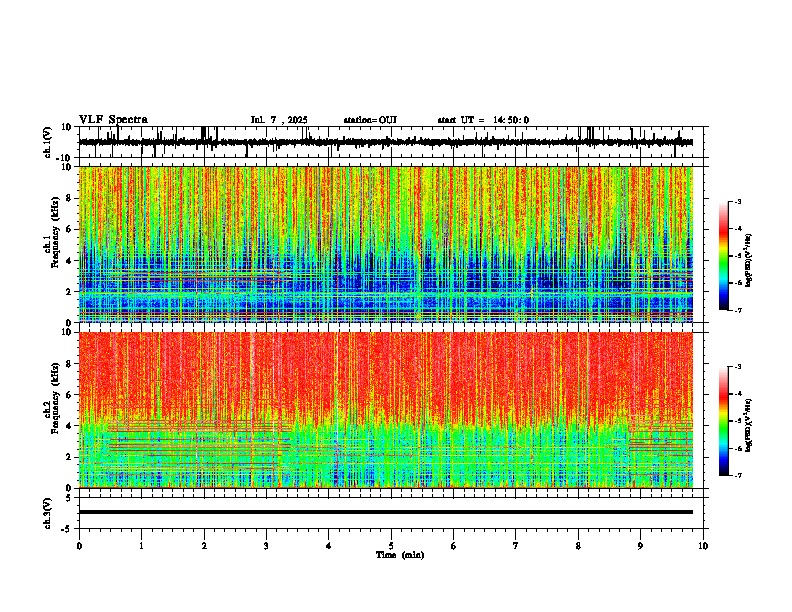Click the "8" tick on the time axis

tap(578, 546)
